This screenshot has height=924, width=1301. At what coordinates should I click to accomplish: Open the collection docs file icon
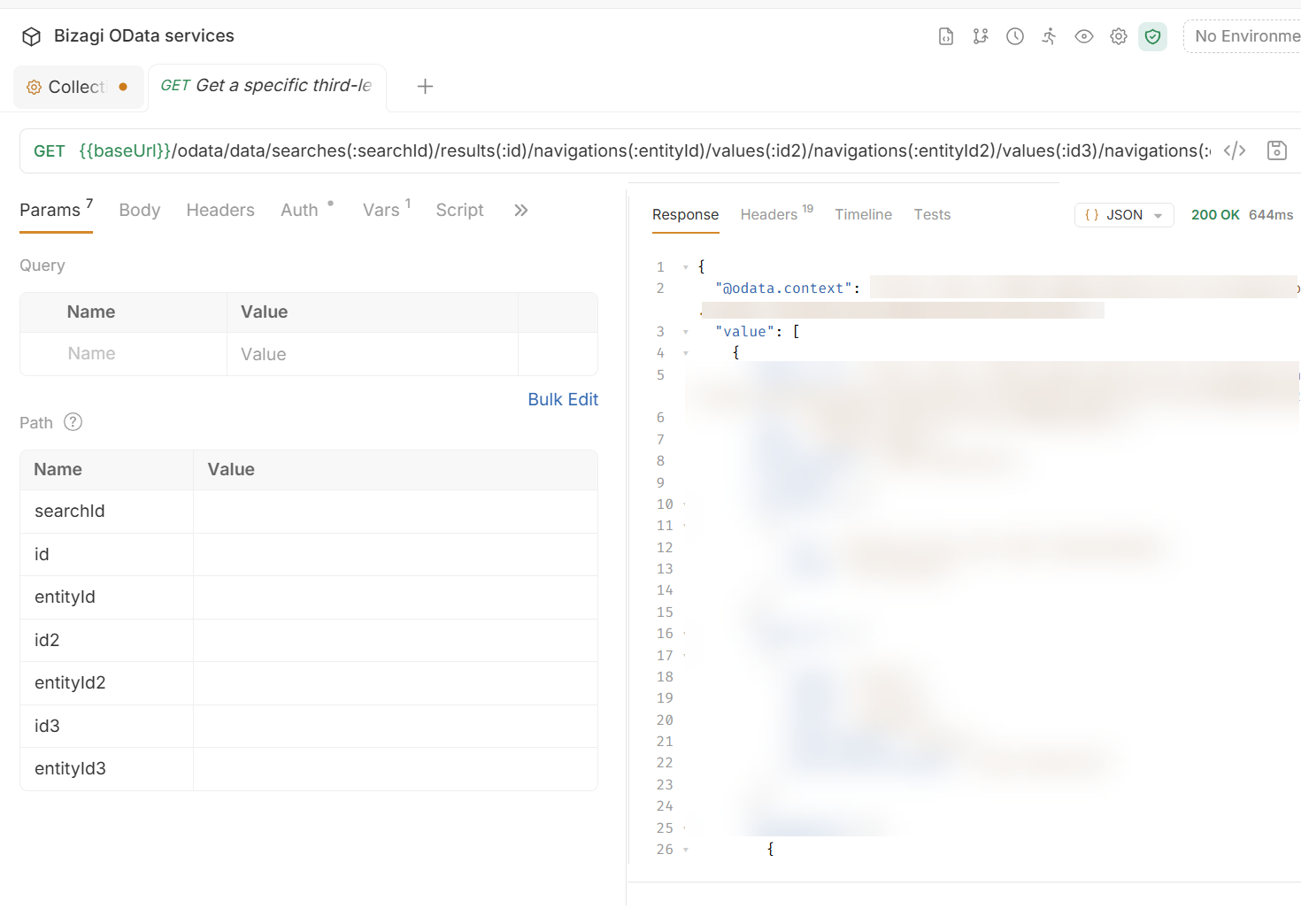[946, 36]
